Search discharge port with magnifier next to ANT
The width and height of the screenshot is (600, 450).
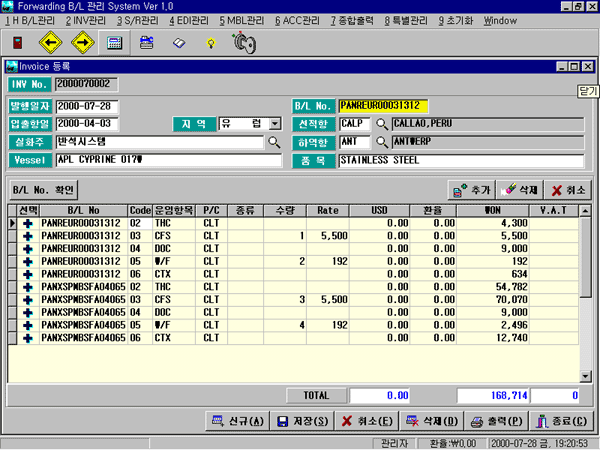click(382, 142)
